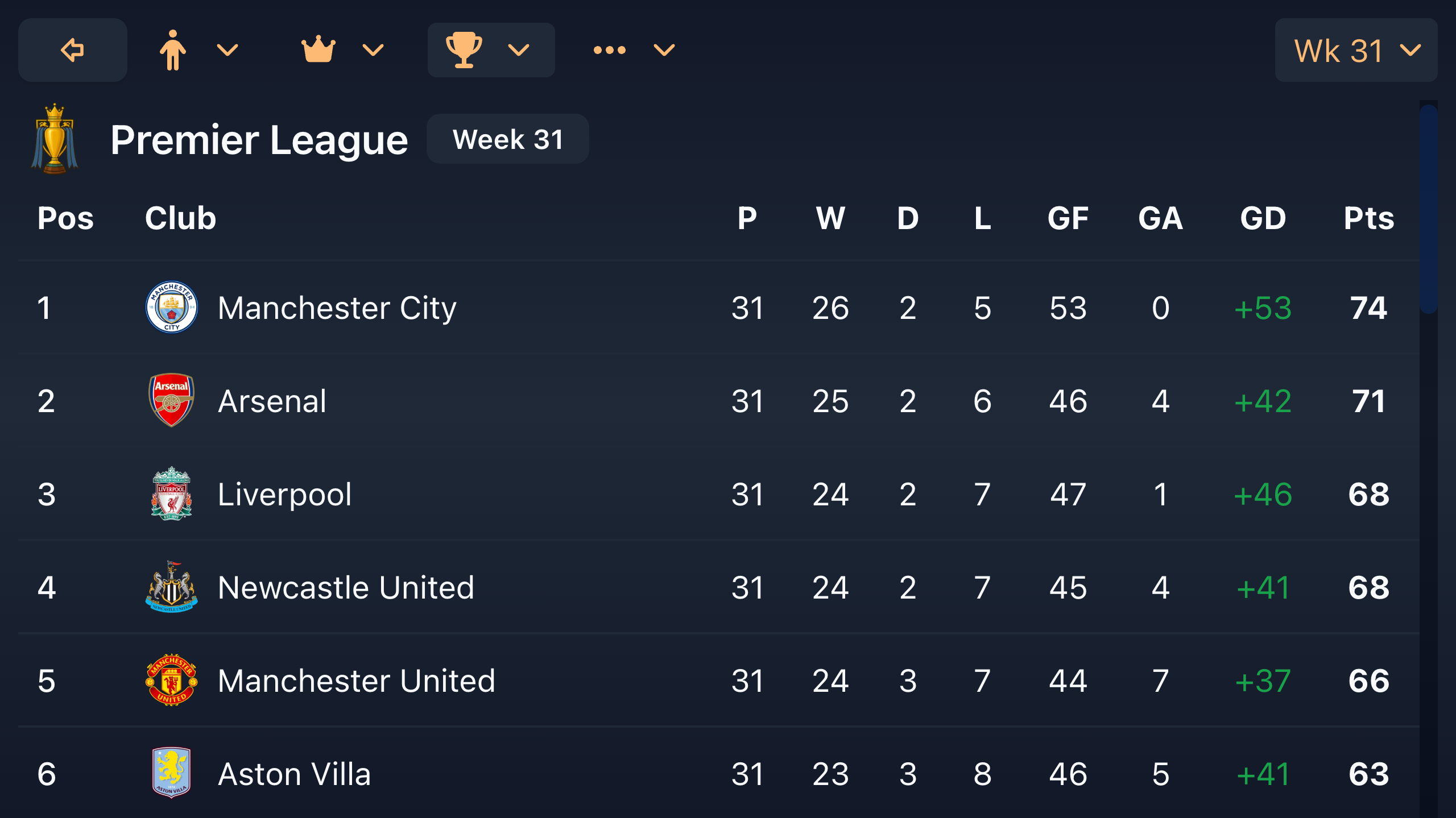Sort table by Pts column header

pos(1368,218)
